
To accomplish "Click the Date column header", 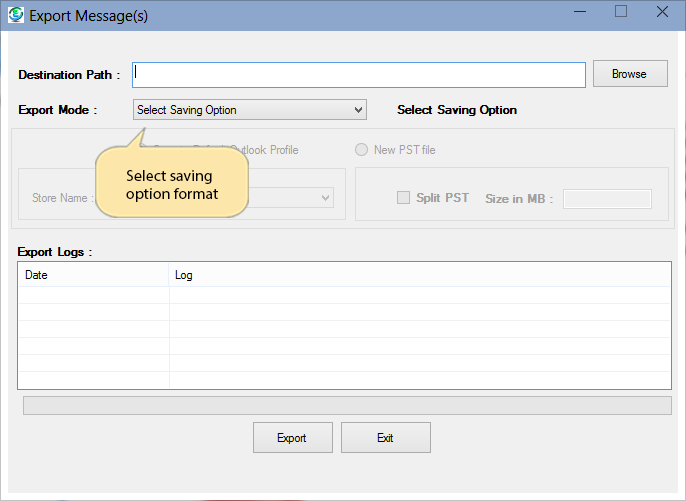I will tap(93, 275).
